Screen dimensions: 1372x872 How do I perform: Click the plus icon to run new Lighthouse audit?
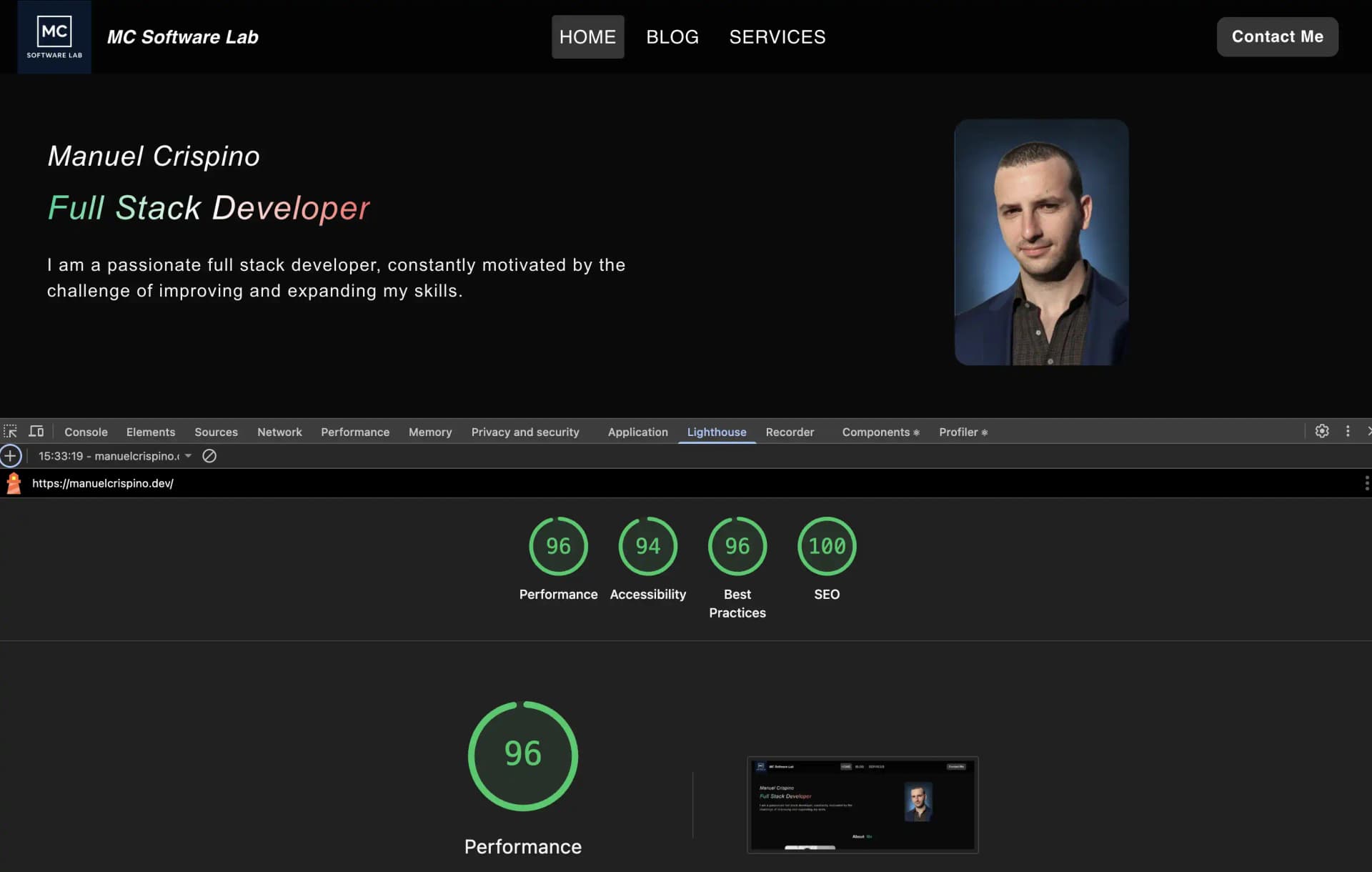pyautogui.click(x=11, y=455)
